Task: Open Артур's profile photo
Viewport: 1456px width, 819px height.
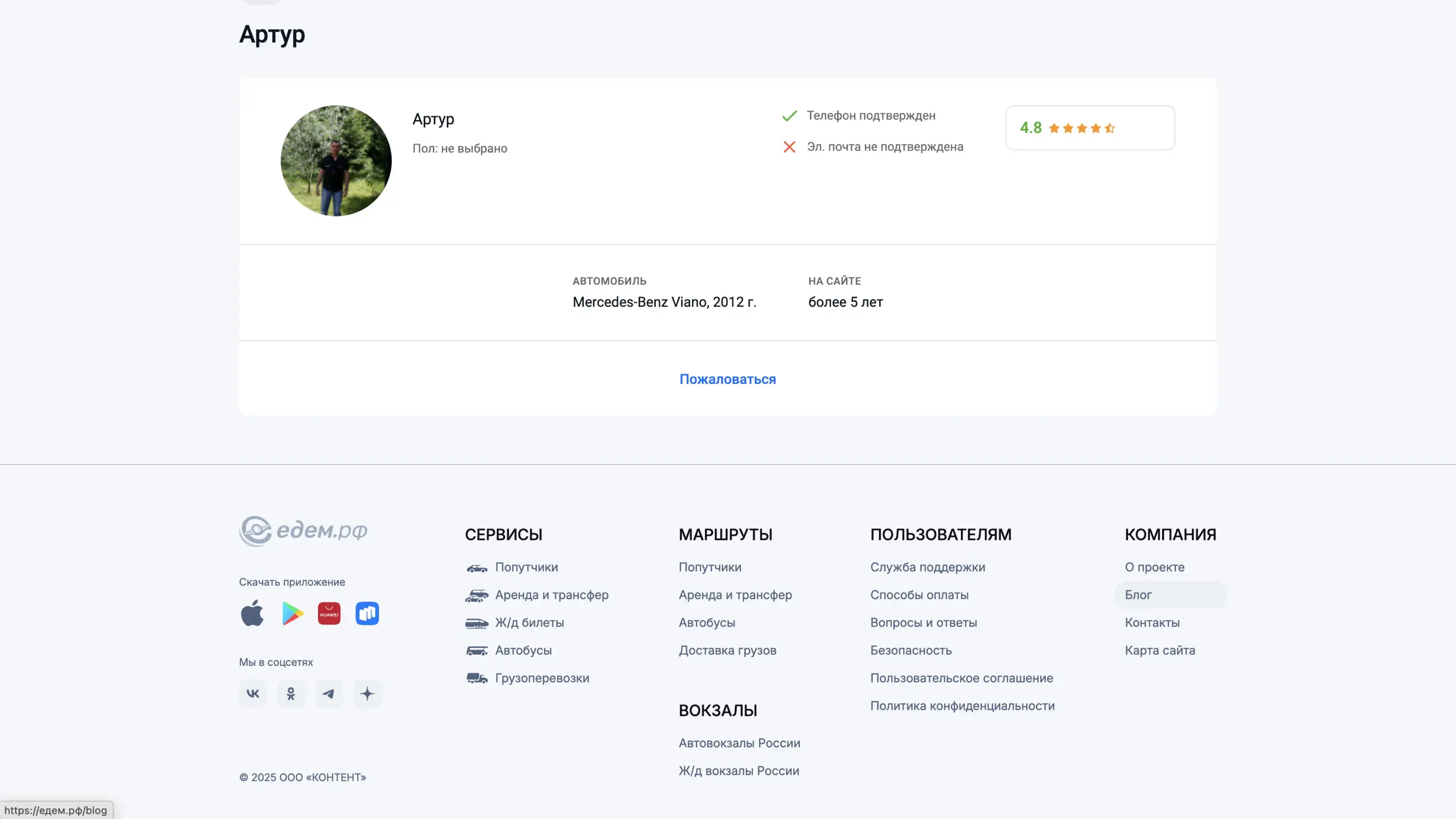Action: point(336,161)
